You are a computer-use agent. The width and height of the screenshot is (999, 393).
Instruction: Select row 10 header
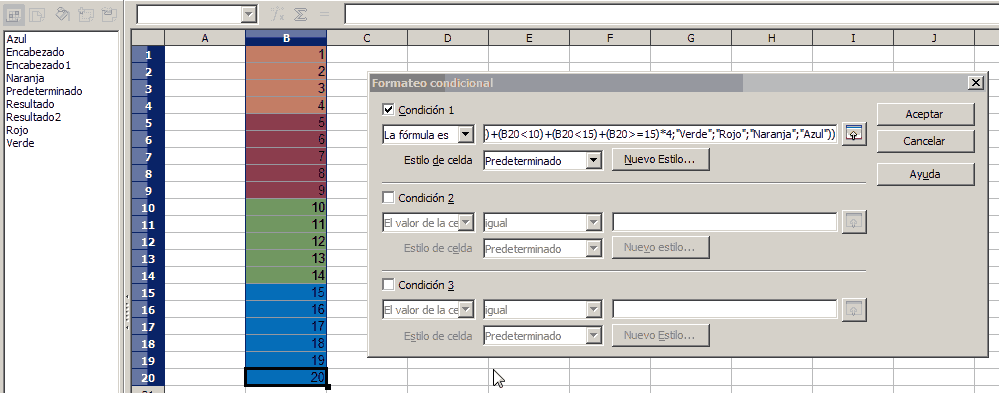click(x=148, y=207)
